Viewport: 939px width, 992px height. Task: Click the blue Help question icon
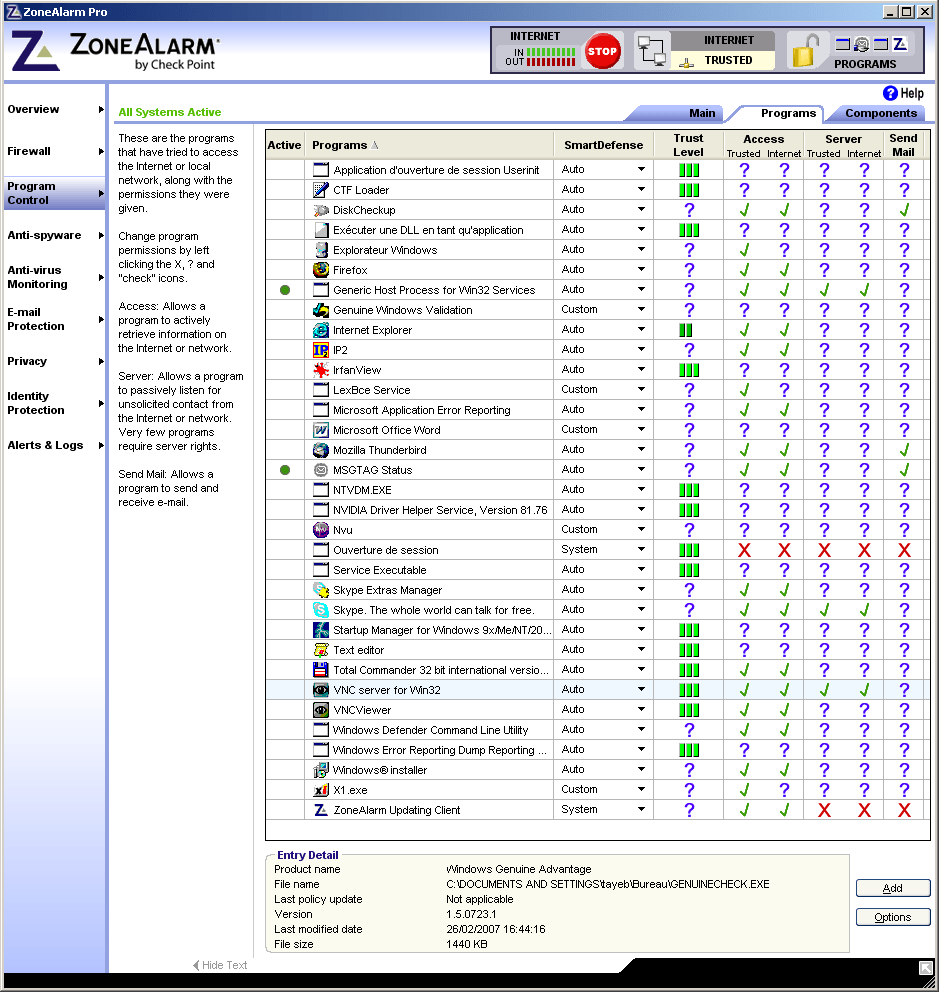point(890,93)
